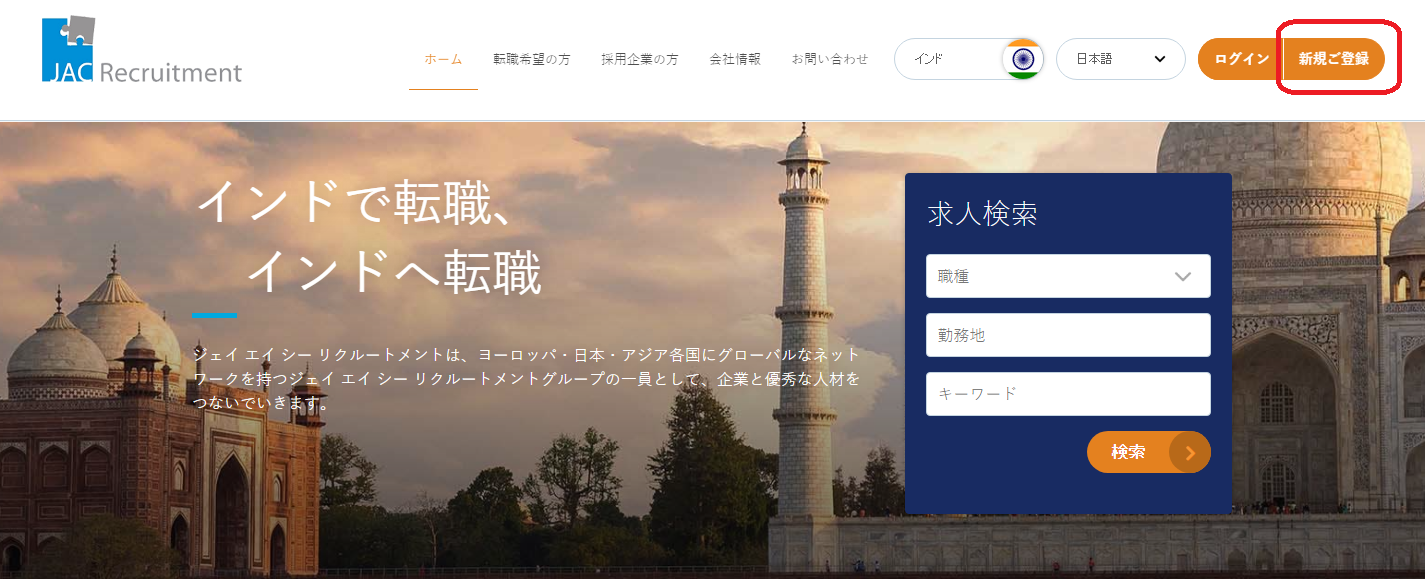Screen dimensions: 1425x579
Task: Open the インド country selector
Action: [x=968, y=59]
